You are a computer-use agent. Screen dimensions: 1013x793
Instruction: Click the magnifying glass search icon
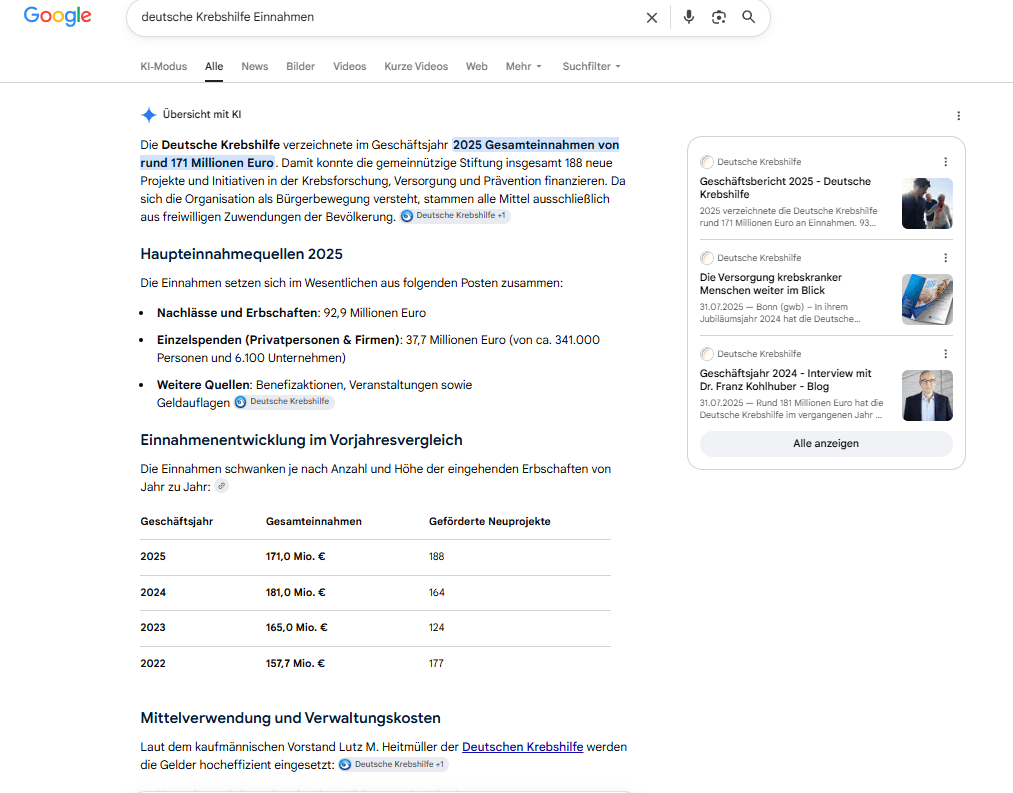748,17
